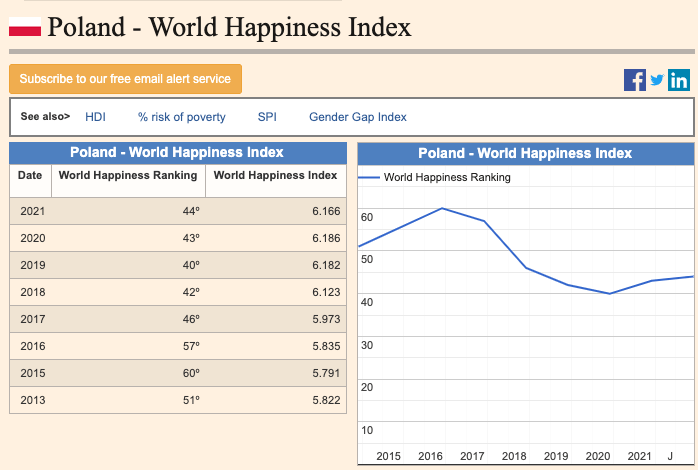This screenshot has width=698, height=470.
Task: Open the % risk of poverty link
Action: (x=182, y=117)
